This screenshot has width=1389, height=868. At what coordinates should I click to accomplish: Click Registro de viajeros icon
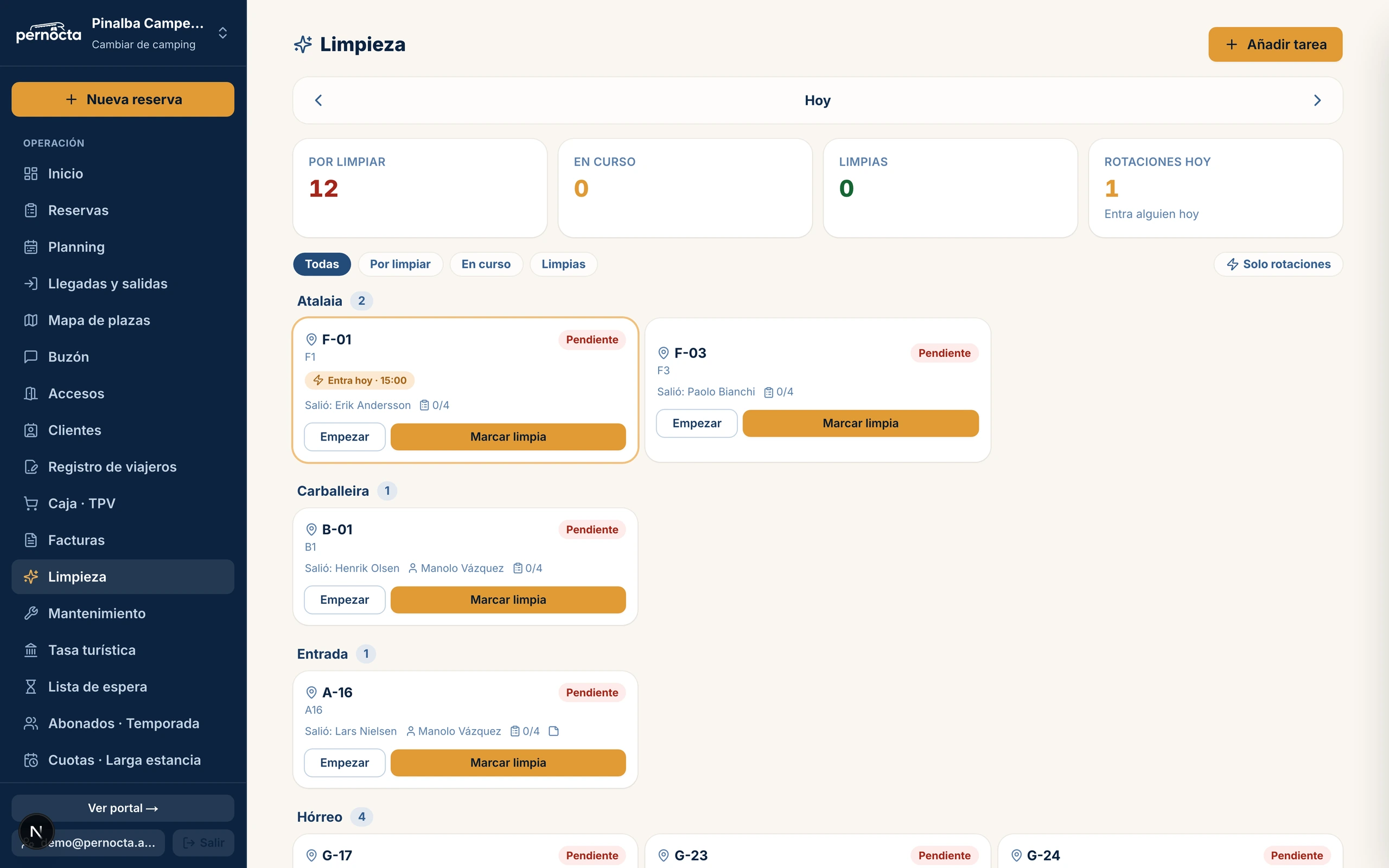point(31,467)
